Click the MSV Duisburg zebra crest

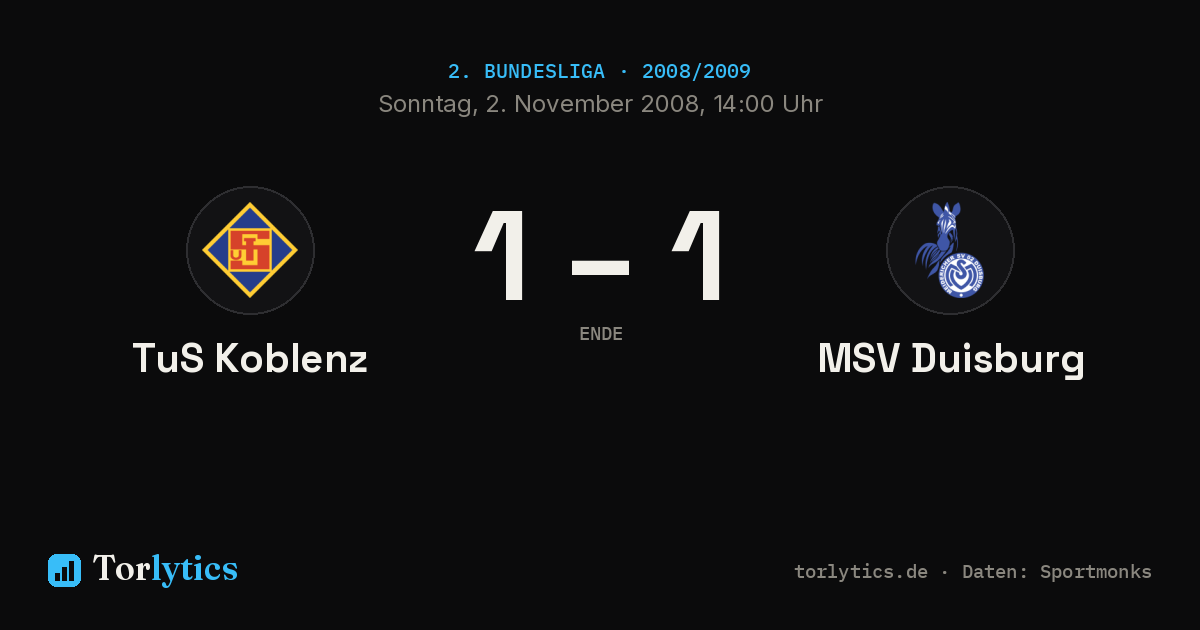(x=950, y=250)
